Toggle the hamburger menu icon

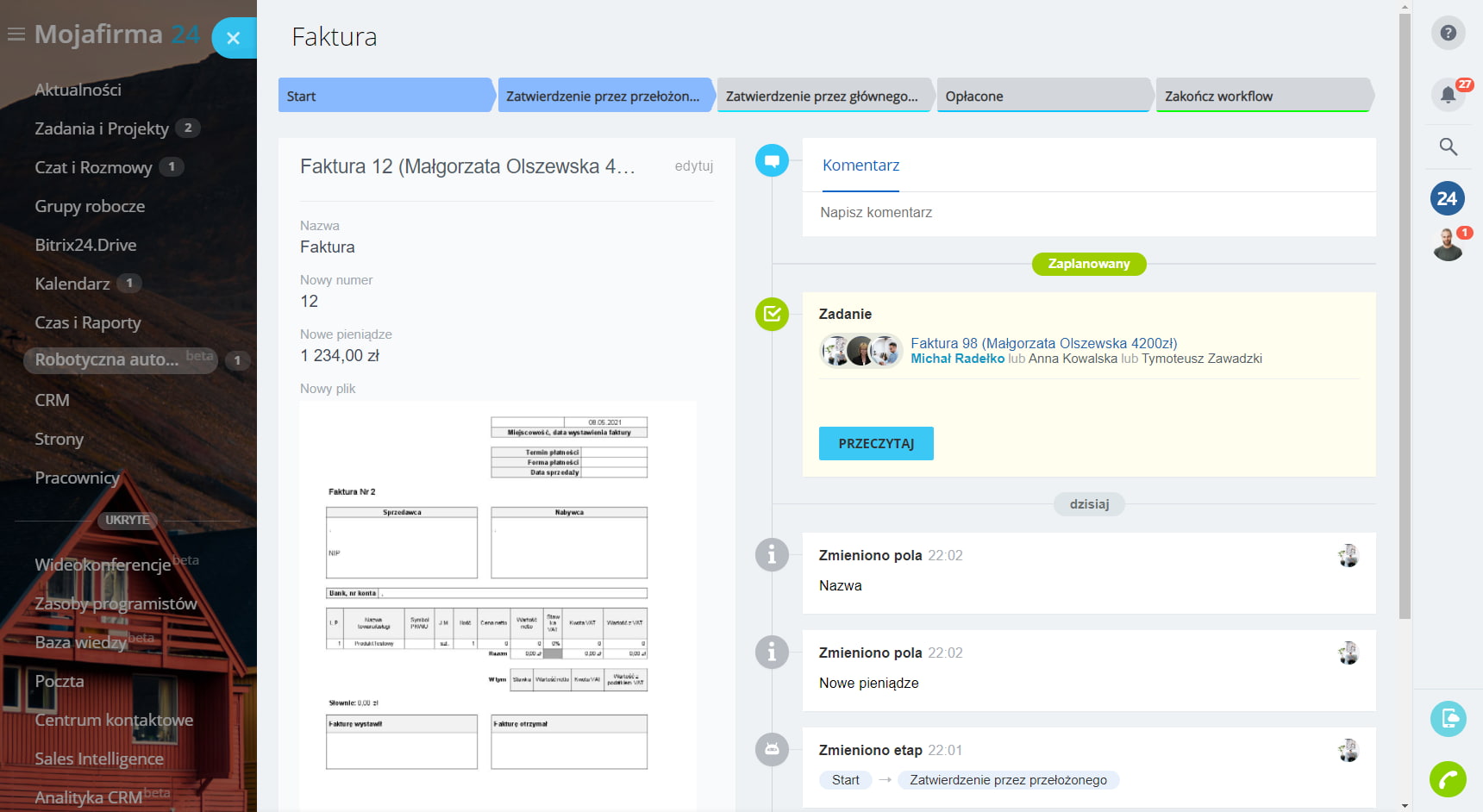pyautogui.click(x=16, y=34)
